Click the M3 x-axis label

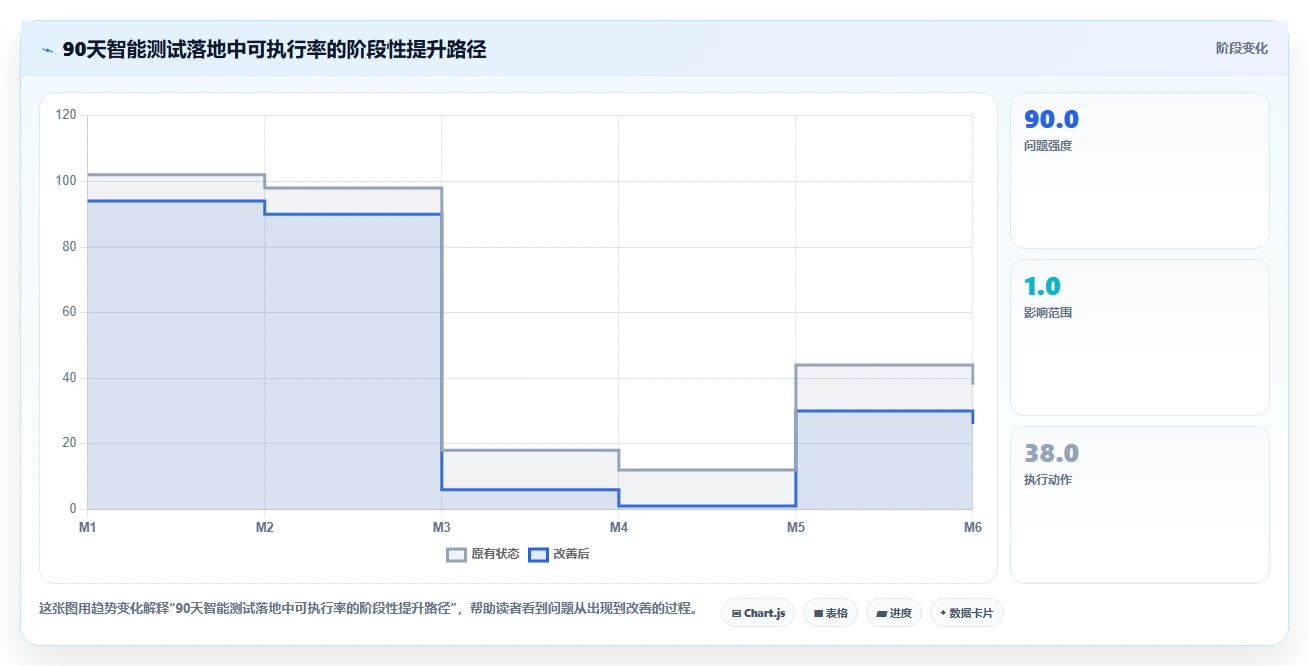[441, 527]
